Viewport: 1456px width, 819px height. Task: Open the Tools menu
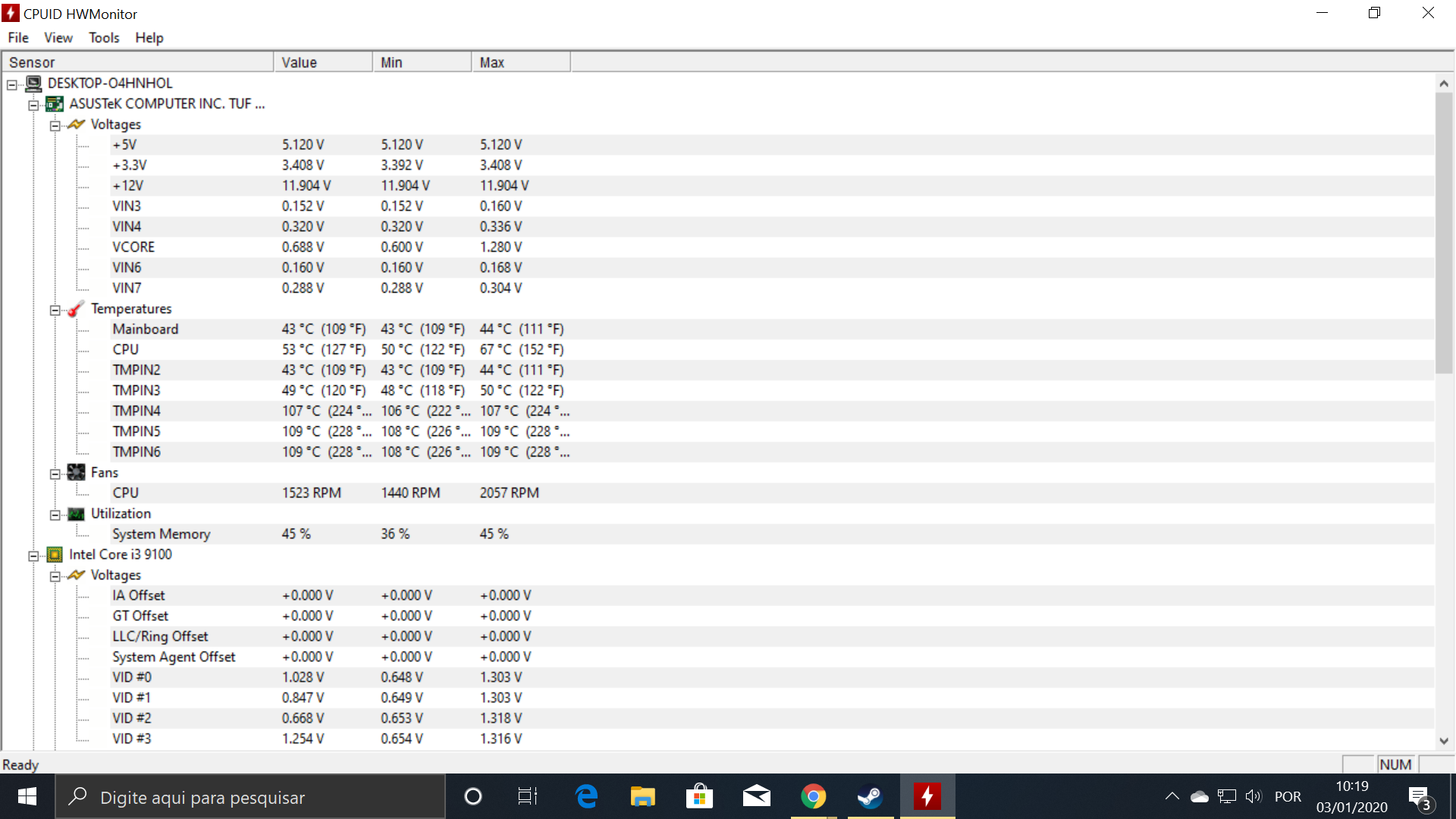[104, 37]
